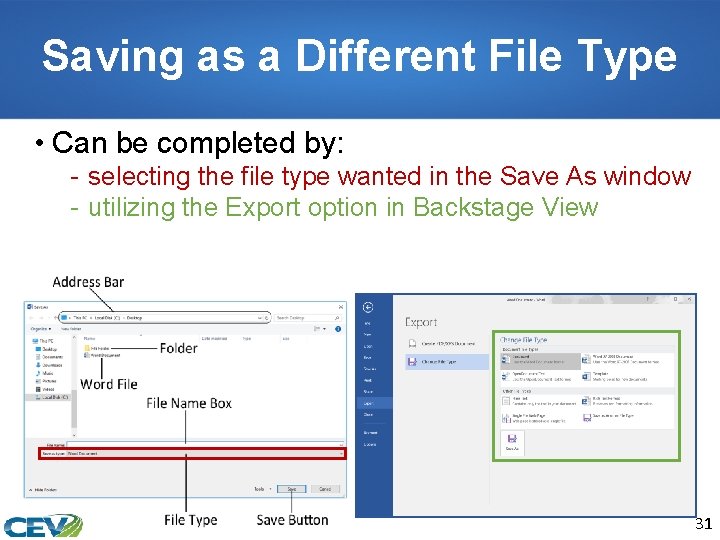Screen dimensions: 720x540
Task: Click the help question mark in Word title bar
Action: click(647, 299)
